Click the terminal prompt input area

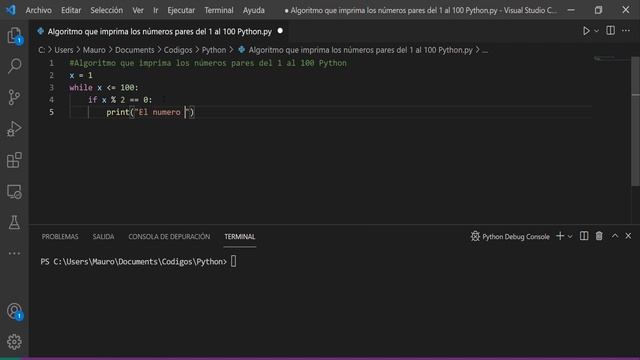tap(233, 261)
